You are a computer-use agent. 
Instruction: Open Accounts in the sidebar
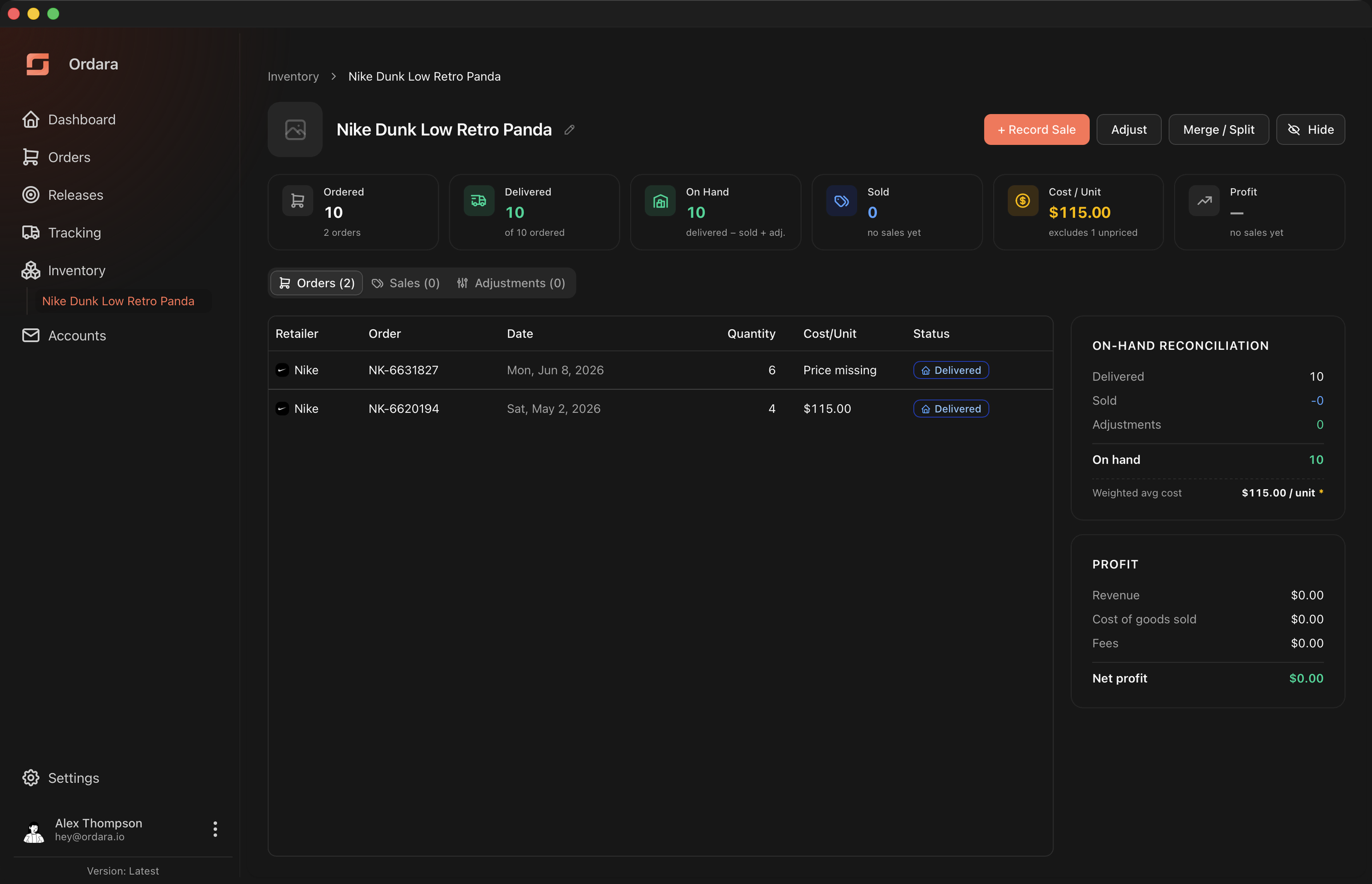point(64,336)
